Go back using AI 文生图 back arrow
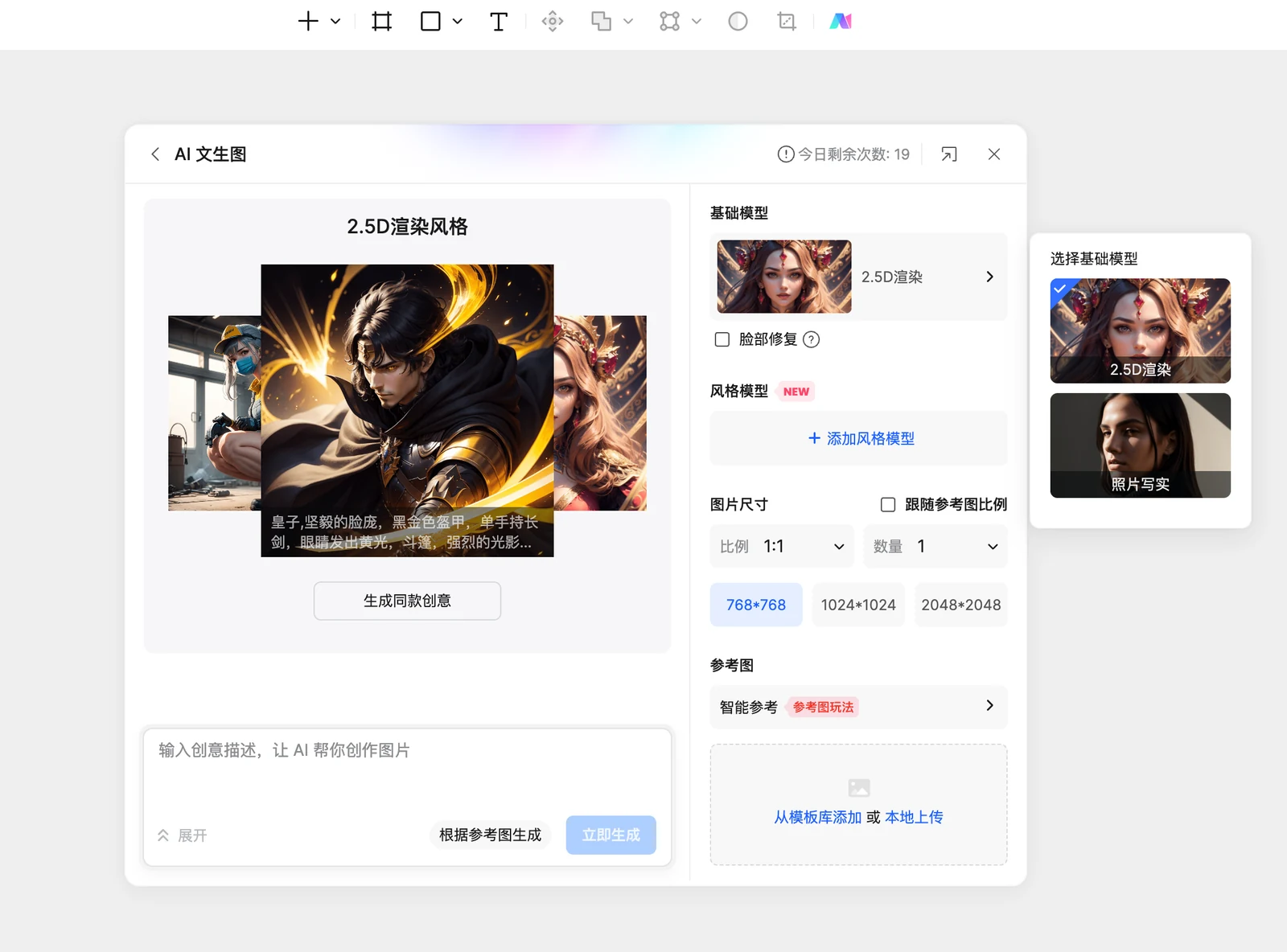The image size is (1287, 952). click(155, 154)
